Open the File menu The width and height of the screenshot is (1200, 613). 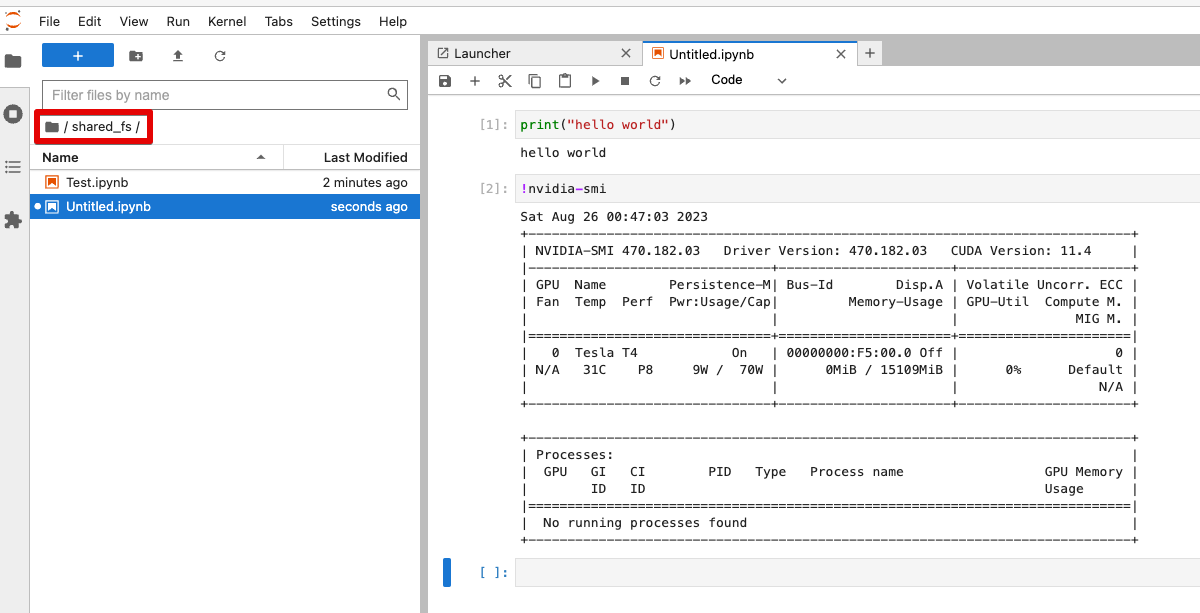49,21
